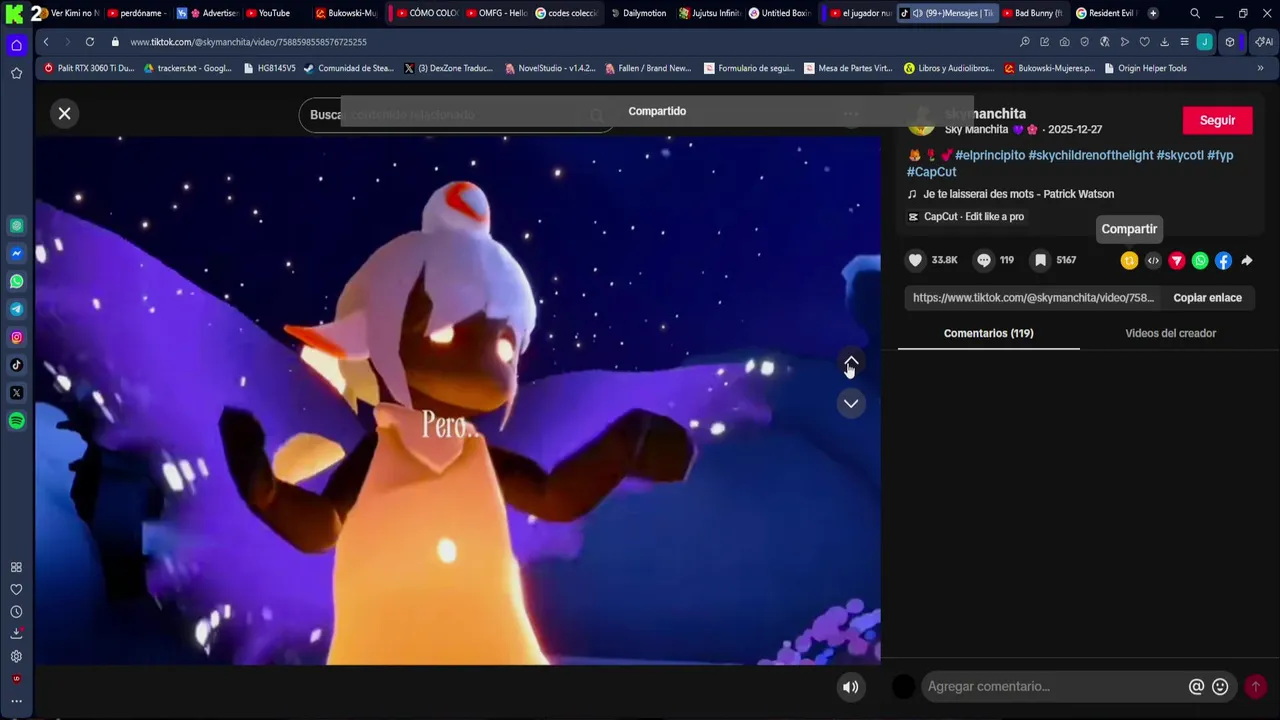Image resolution: width=1280 pixels, height=720 pixels.
Task: Open trackers.txt Google bookmark
Action: (187, 68)
